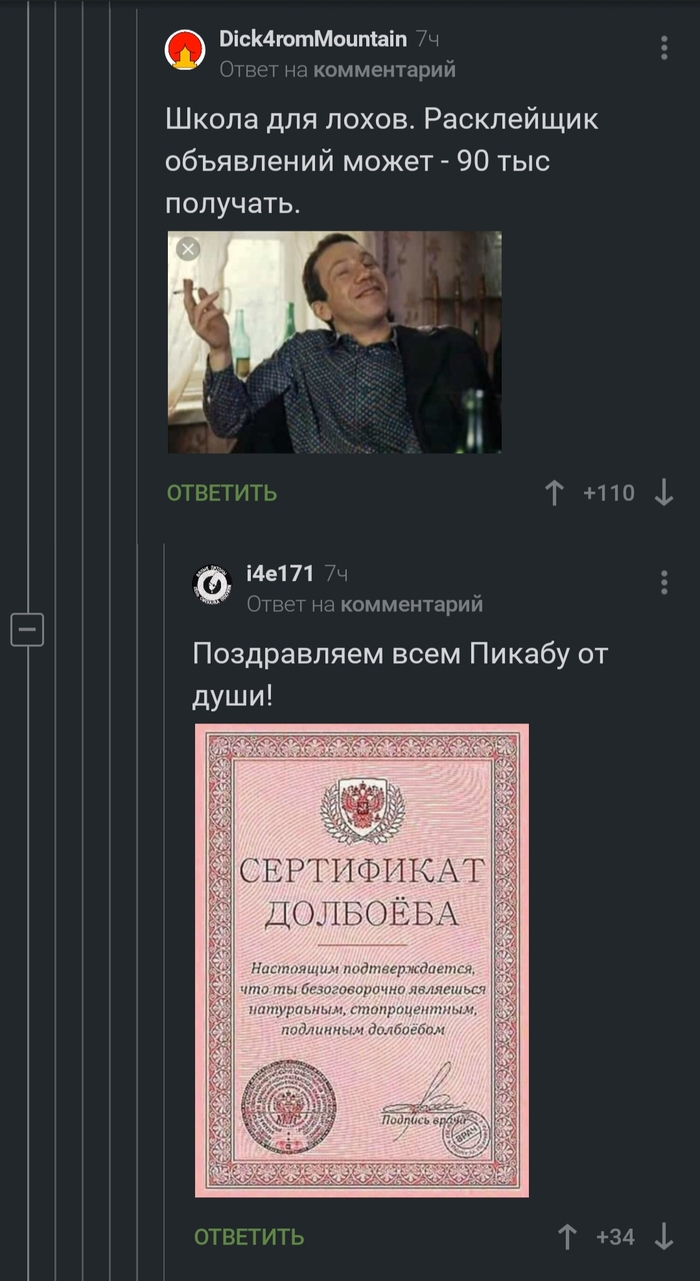Image resolution: width=700 pixels, height=1281 pixels.
Task: Upvote the comment rated +34
Action: click(567, 1237)
